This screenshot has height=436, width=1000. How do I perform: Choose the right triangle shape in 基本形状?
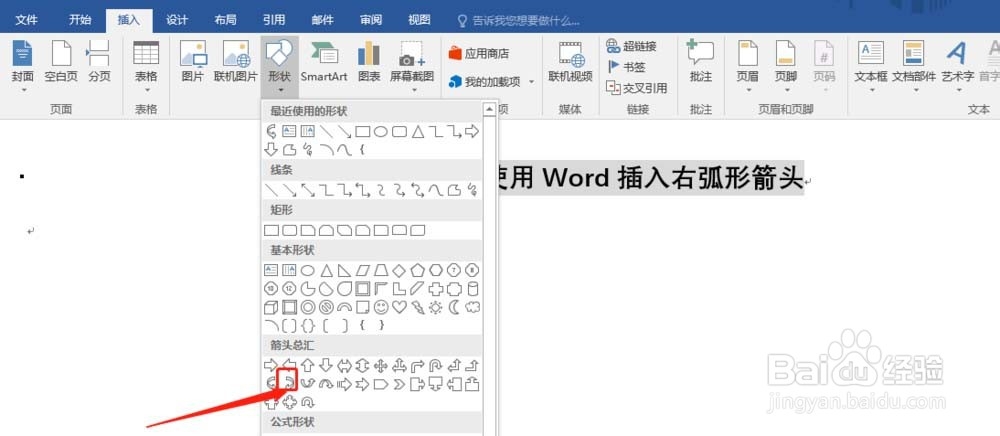(x=344, y=270)
